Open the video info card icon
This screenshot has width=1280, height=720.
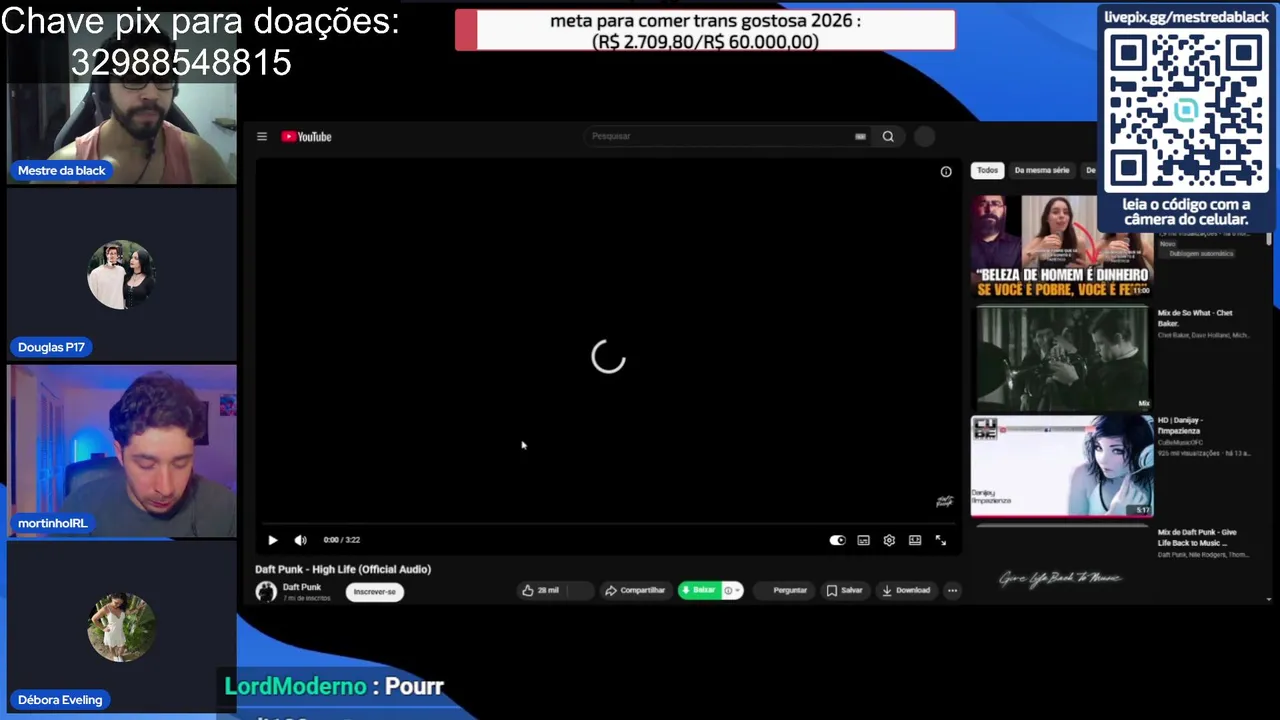[945, 172]
